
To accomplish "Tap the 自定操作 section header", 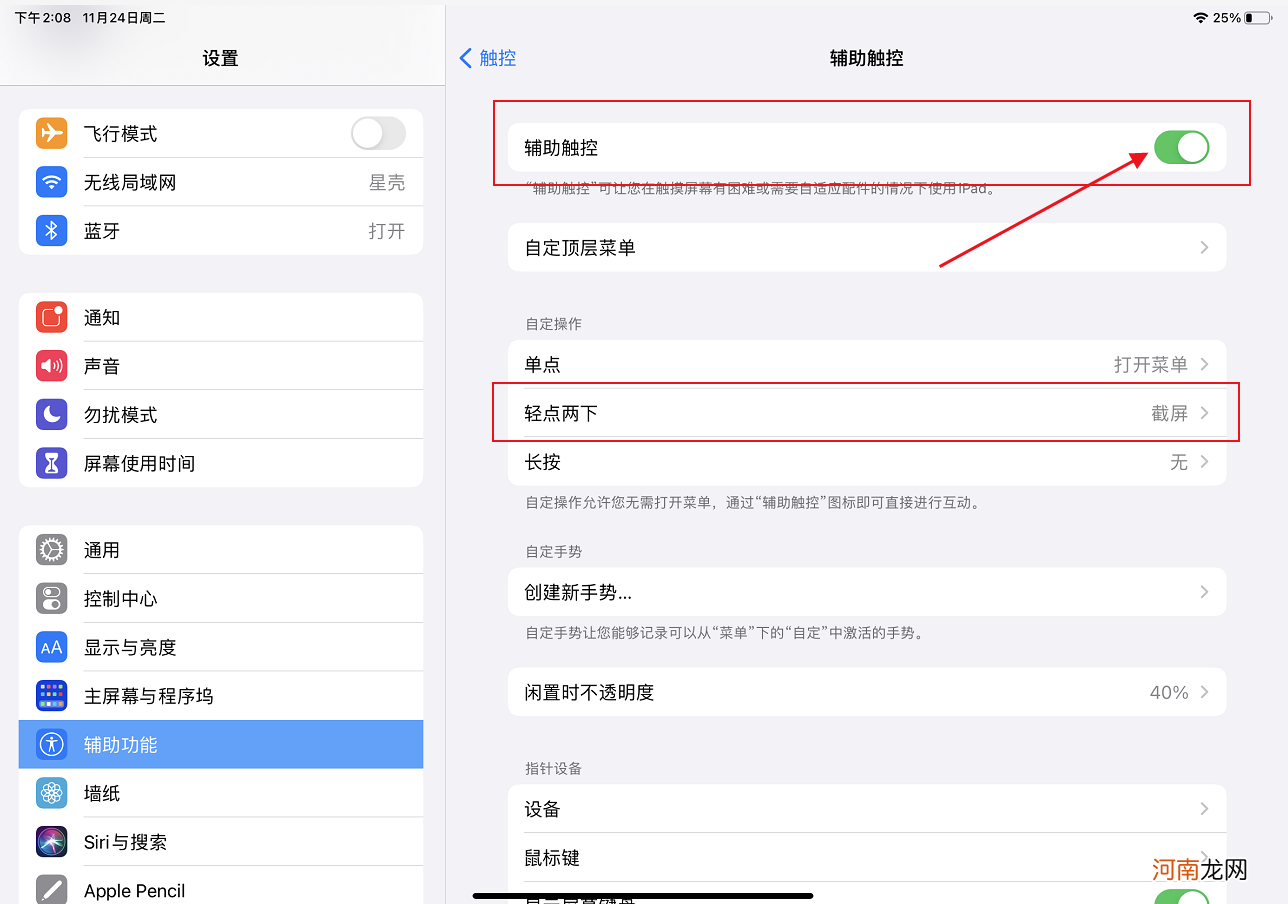I will (x=554, y=324).
